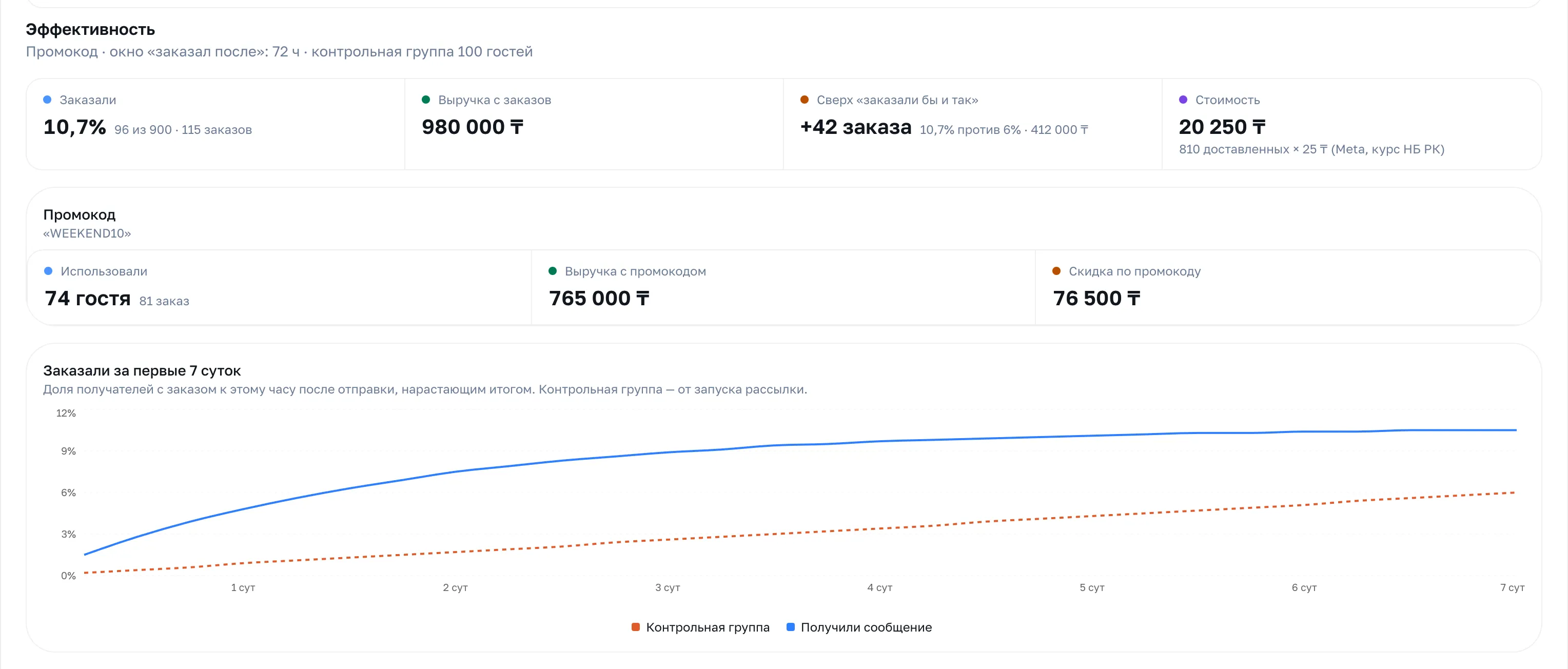Click the «20 250 ₸» cost value
Screen dimensions: 1568x669
pos(1222,127)
